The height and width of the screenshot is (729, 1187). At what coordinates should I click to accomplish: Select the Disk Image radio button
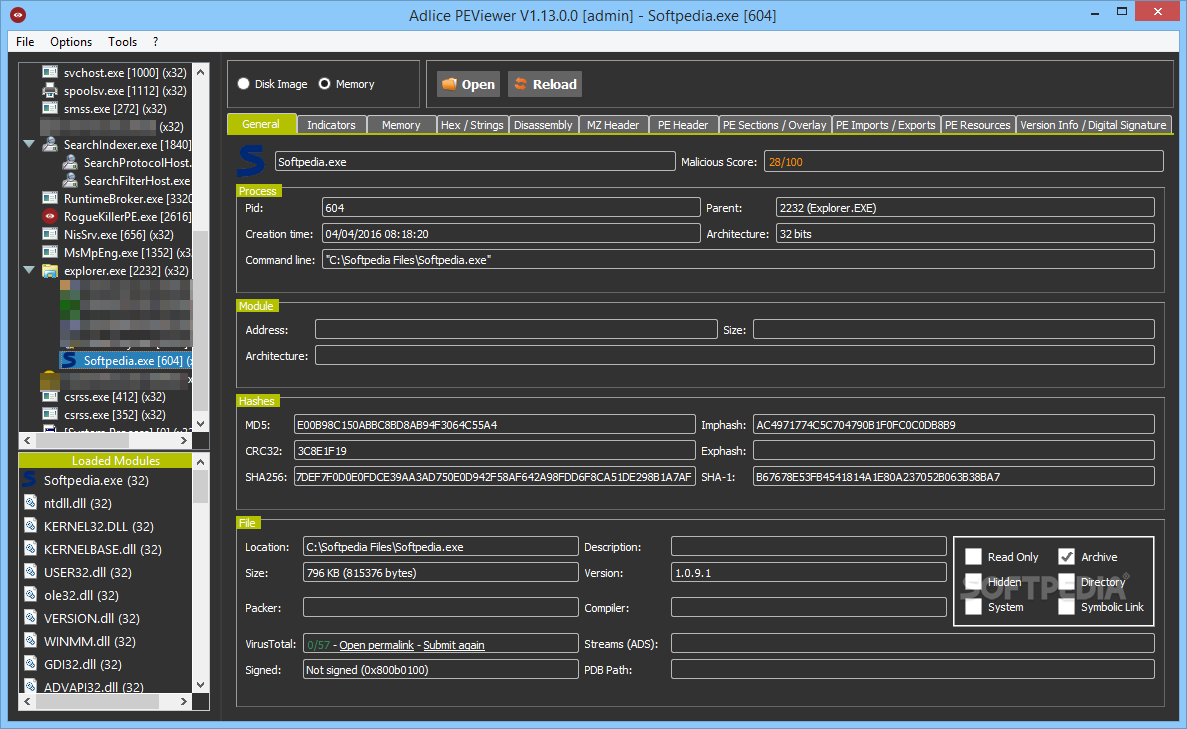click(x=244, y=84)
